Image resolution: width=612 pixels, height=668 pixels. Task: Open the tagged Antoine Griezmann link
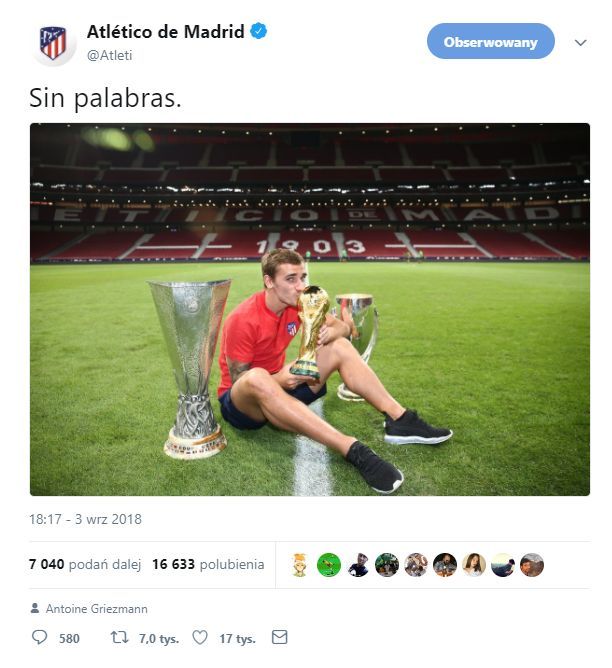coord(97,609)
